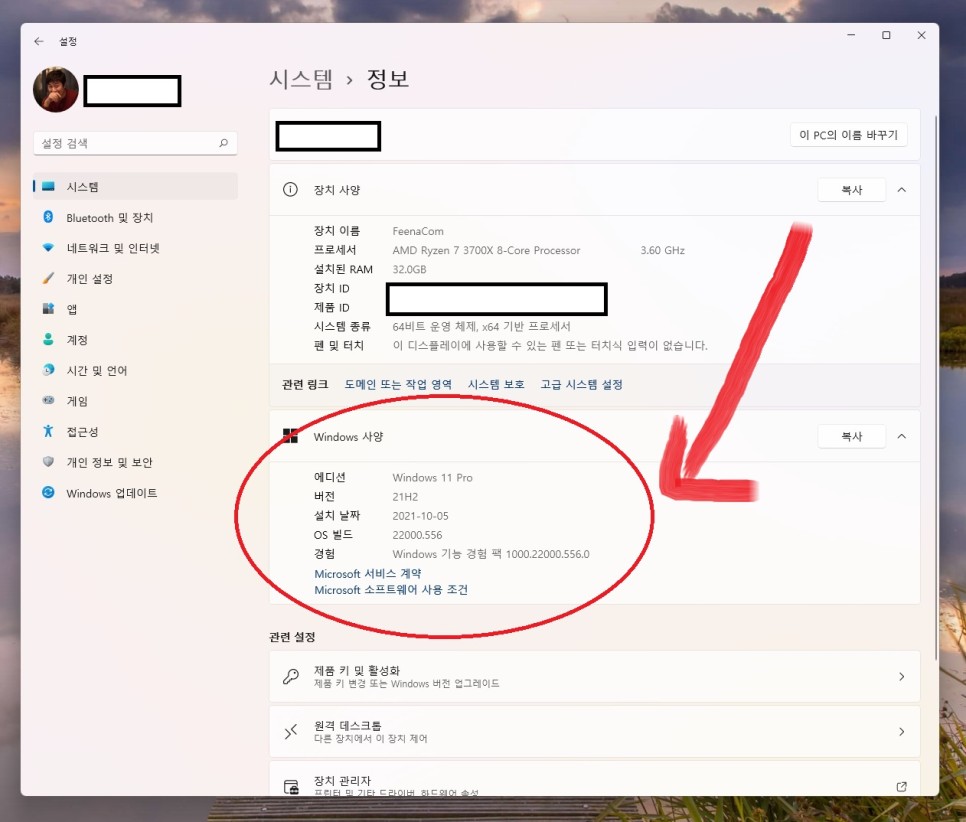Click the 시간 및 언어 globe icon
Viewport: 966px width, 822px height.
(48, 370)
